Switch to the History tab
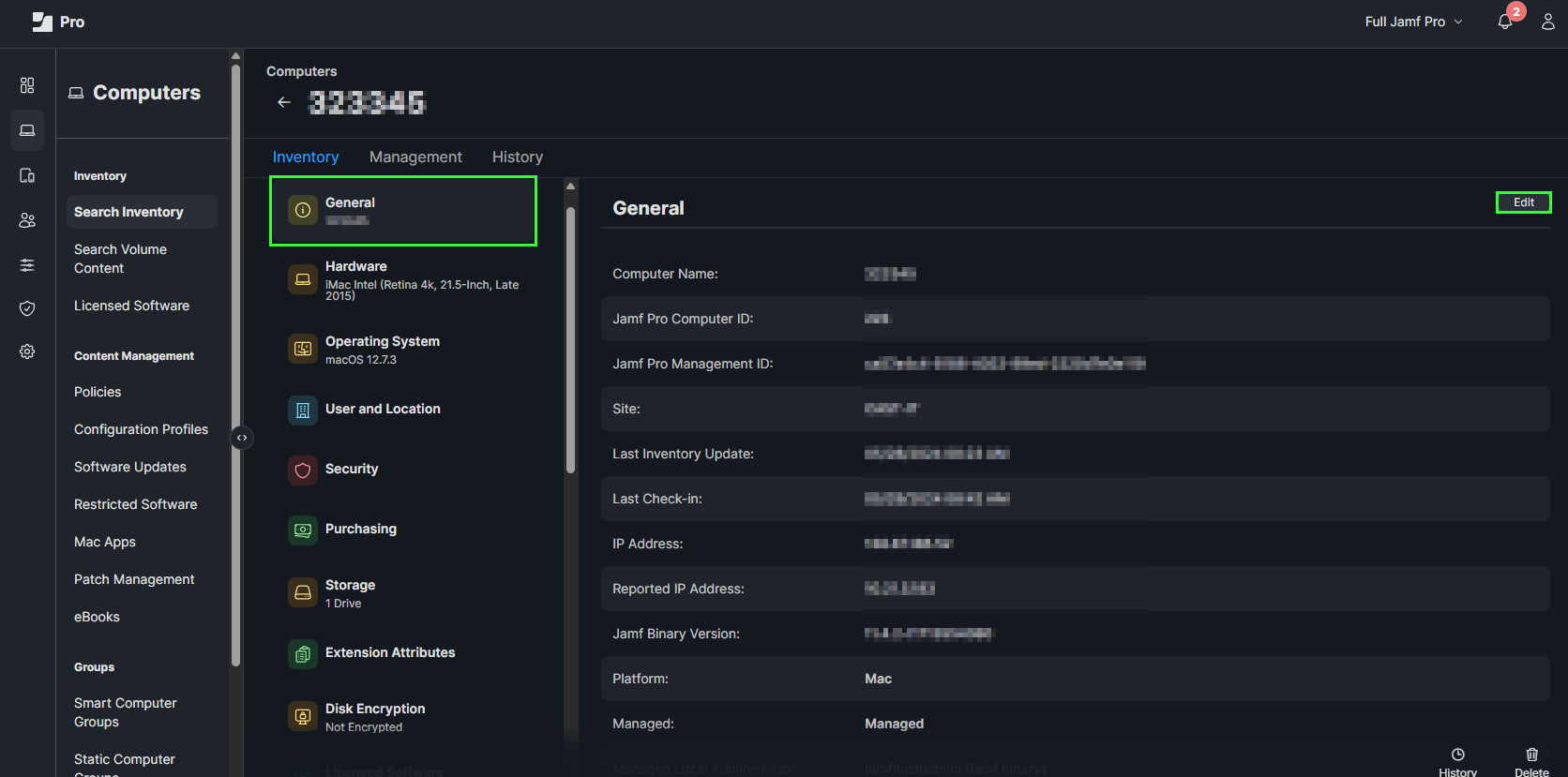1568x777 pixels. pyautogui.click(x=517, y=157)
